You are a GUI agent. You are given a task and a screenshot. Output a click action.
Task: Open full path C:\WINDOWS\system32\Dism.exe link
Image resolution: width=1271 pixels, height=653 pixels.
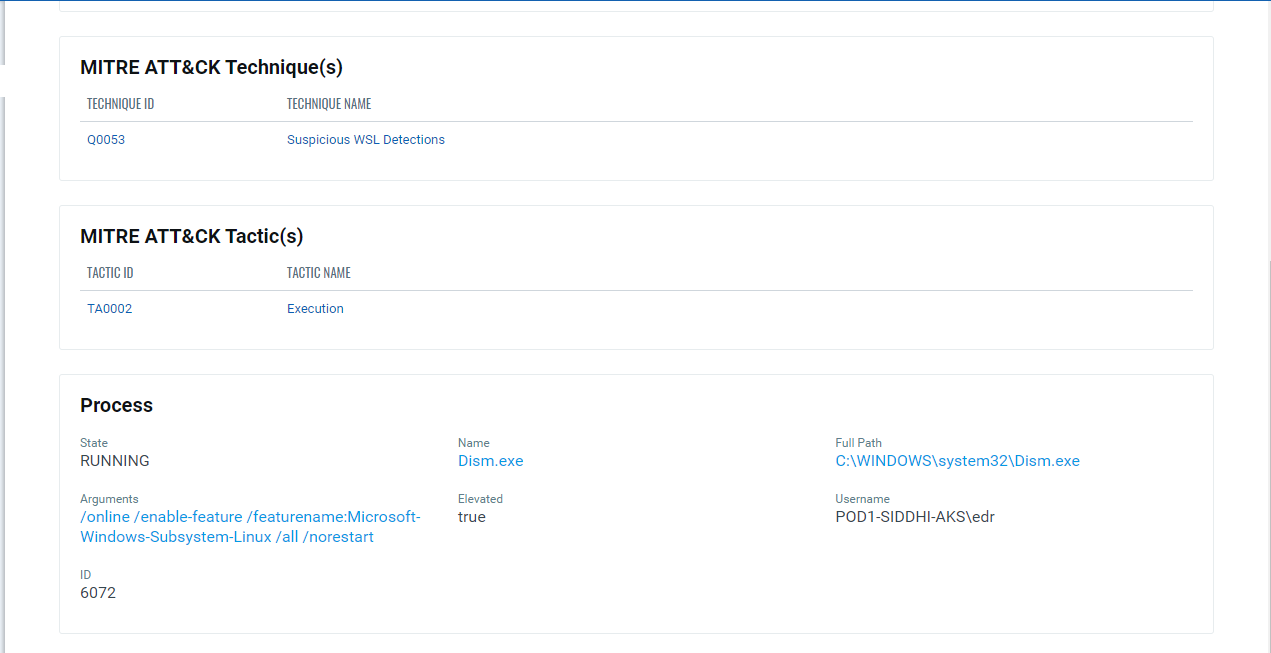pos(958,461)
